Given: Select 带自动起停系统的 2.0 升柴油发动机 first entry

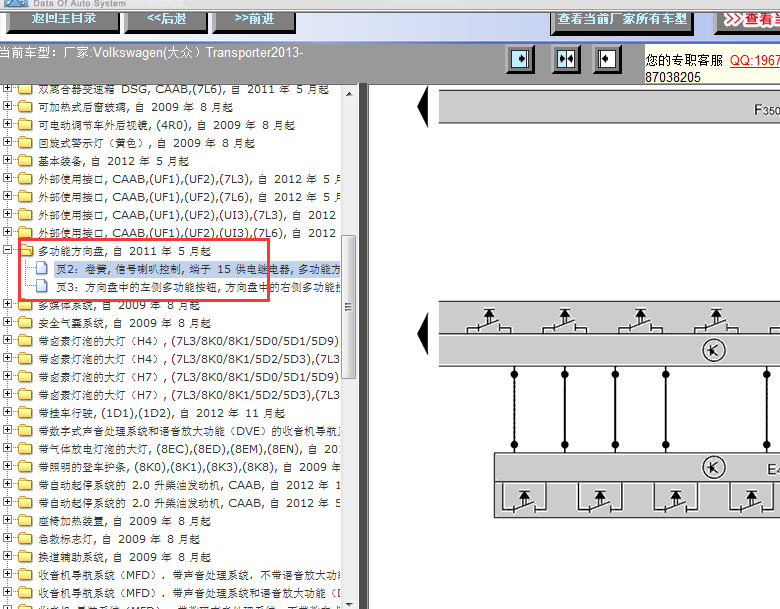Looking at the screenshot, I should pos(189,485).
